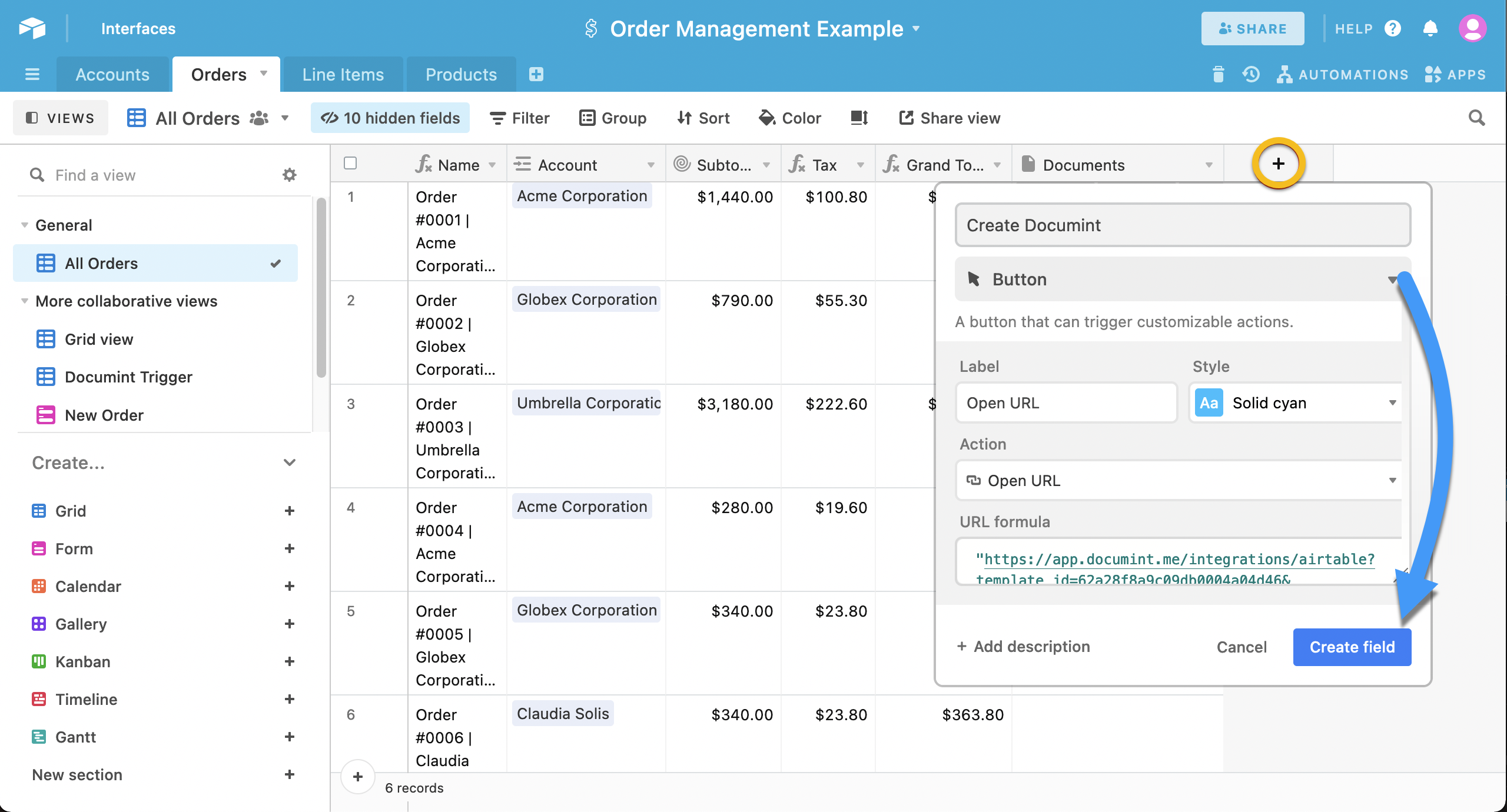Click Cancel in field dialog
Screen dimensions: 1507x812
tap(1242, 647)
